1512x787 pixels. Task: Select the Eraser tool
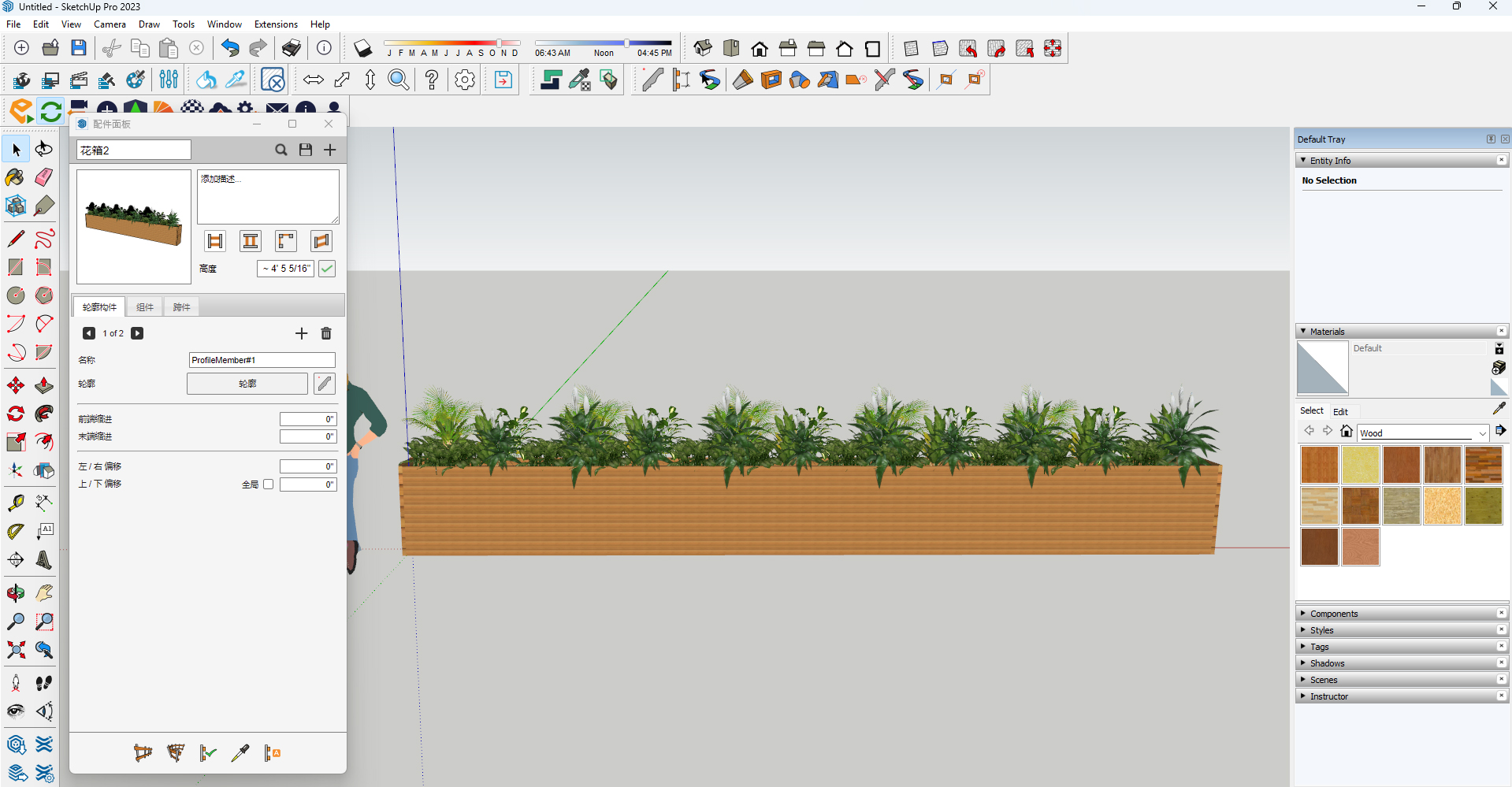pos(44,177)
